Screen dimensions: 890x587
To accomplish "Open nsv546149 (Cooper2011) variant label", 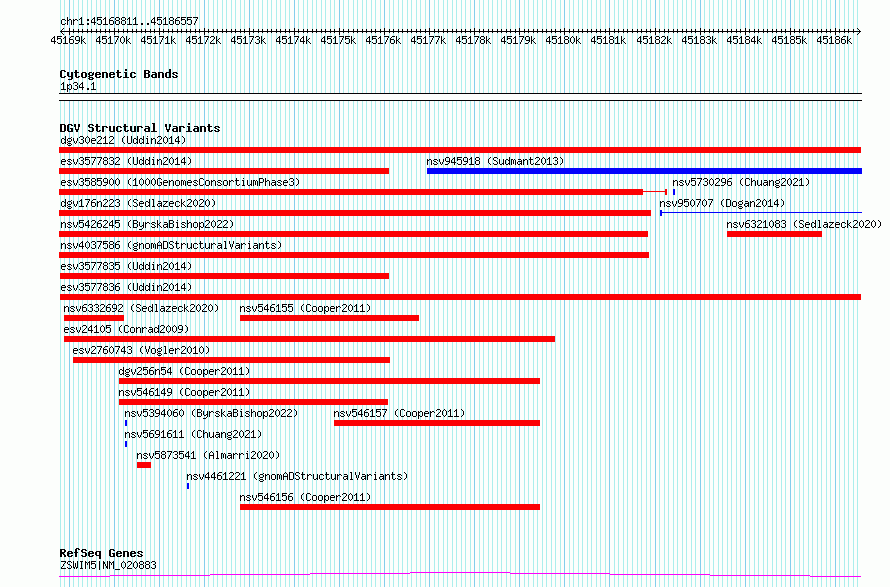I will coord(184,392).
